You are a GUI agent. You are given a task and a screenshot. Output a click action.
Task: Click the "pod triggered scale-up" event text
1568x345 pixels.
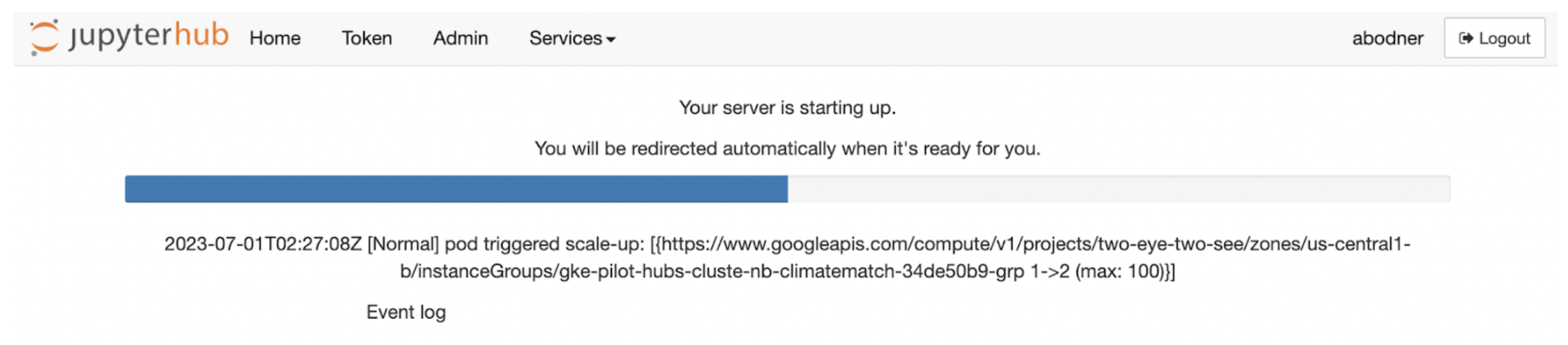(545, 244)
